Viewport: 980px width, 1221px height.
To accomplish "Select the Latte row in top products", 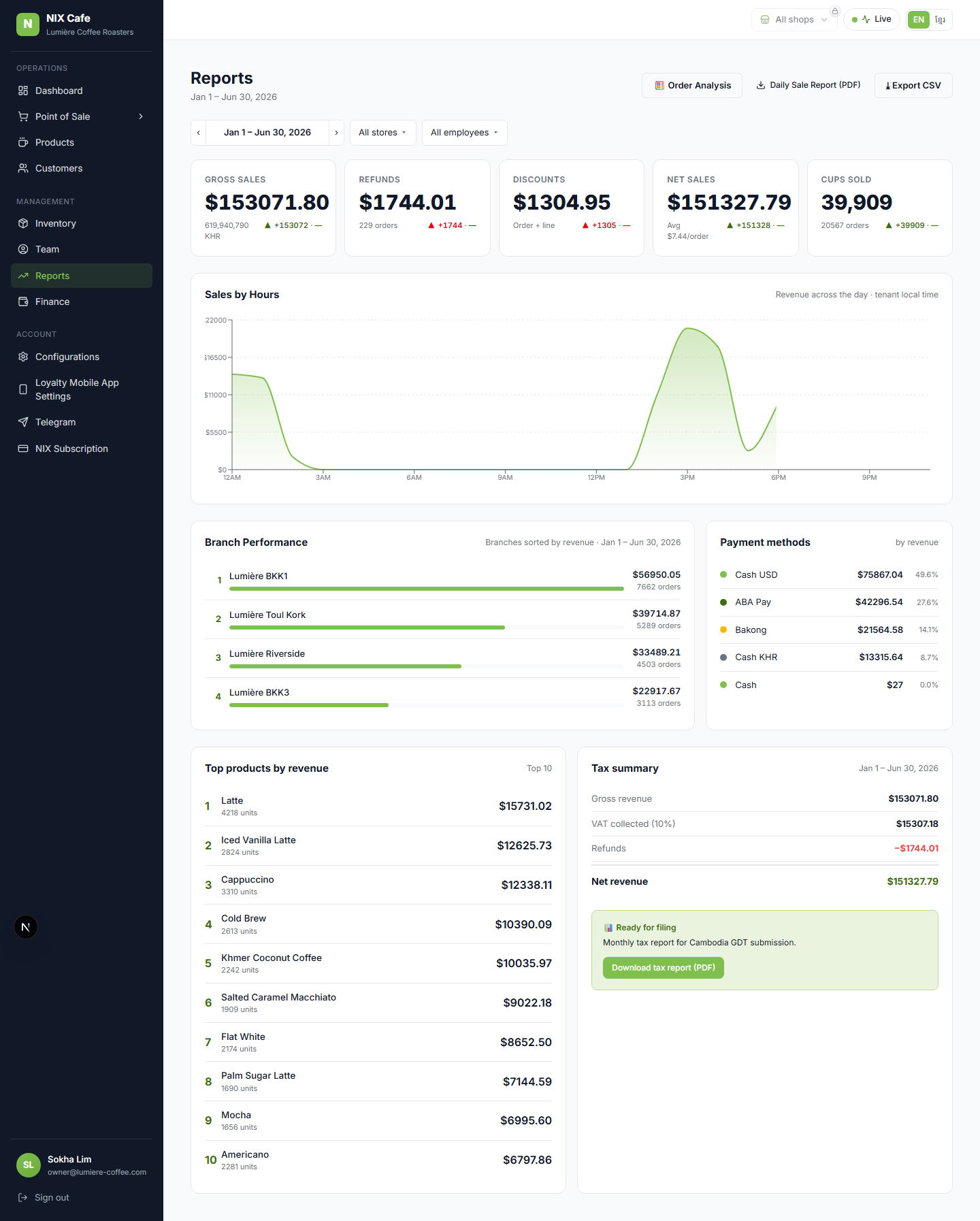I will click(x=378, y=807).
